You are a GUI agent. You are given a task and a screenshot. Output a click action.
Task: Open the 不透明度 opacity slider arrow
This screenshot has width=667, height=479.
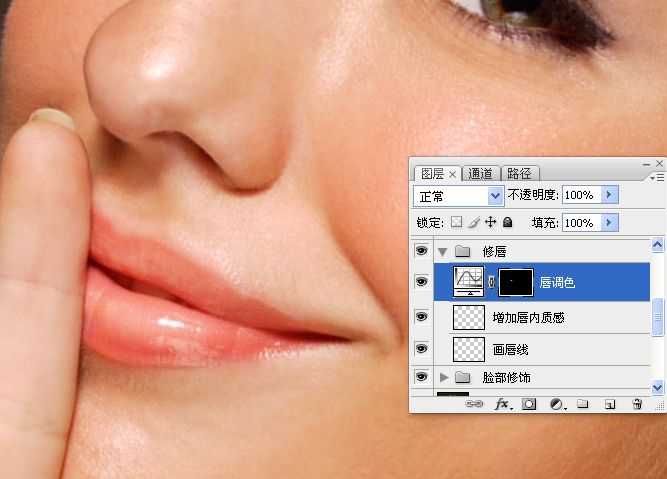click(x=610, y=195)
